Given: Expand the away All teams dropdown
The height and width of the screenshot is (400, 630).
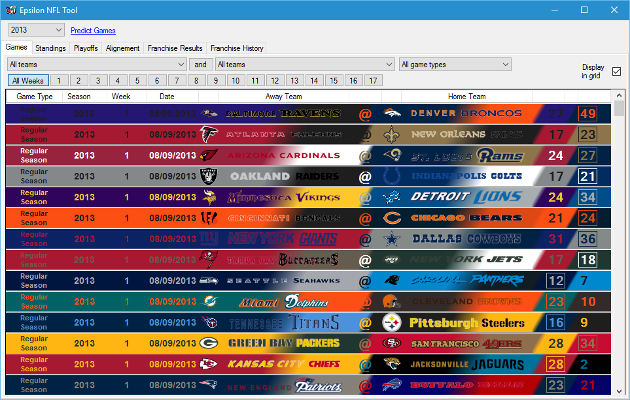Looking at the screenshot, I should coord(97,64).
